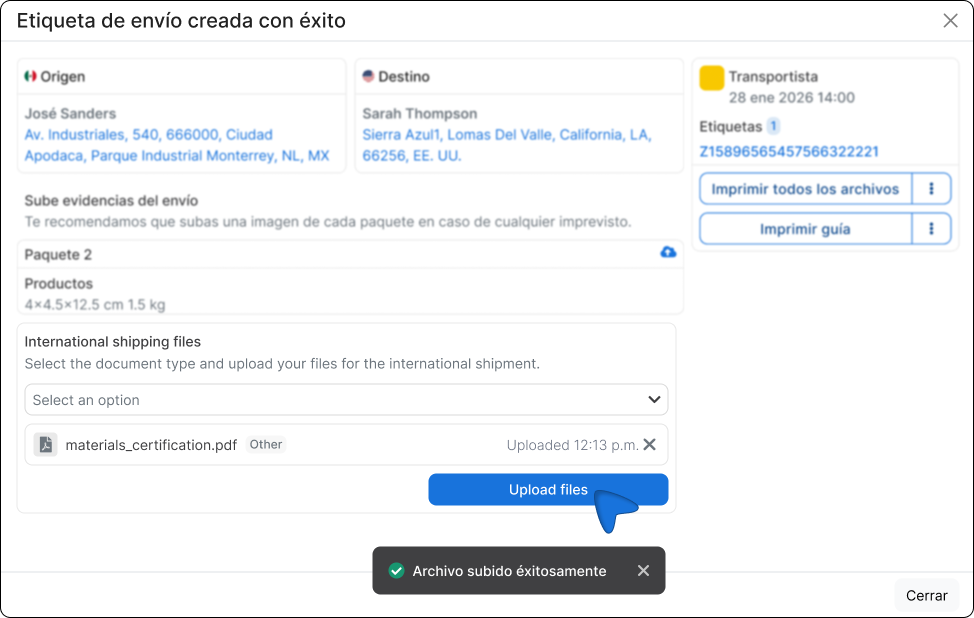This screenshot has height=618, width=974.
Task: Click the PDF file icon
Action: [x=45, y=445]
